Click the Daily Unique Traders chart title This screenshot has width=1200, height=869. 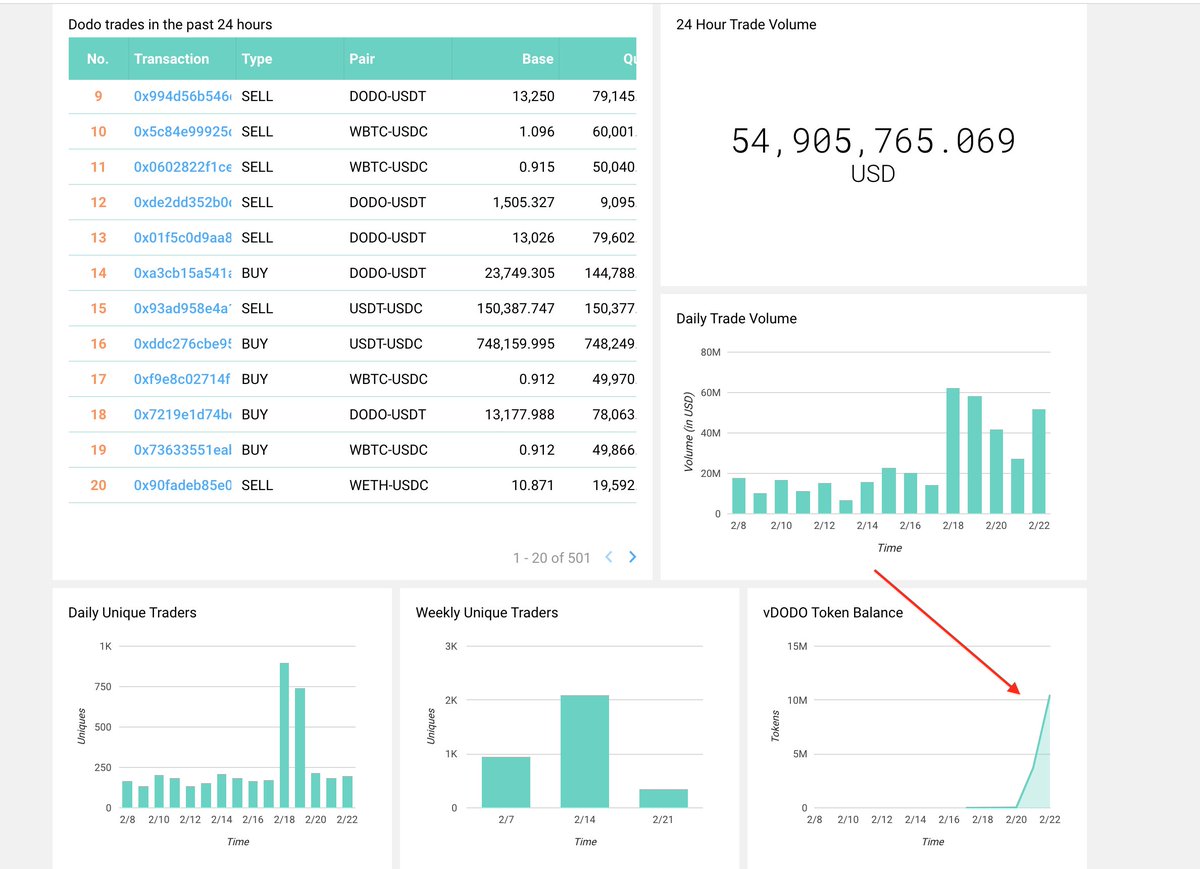(x=132, y=612)
